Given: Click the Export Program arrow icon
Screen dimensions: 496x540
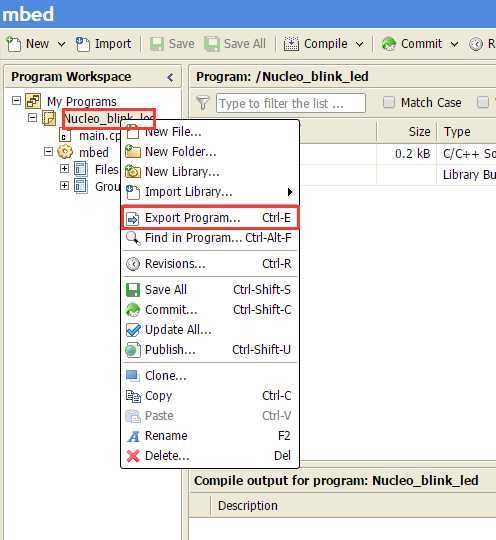Looking at the screenshot, I should pos(133,218).
